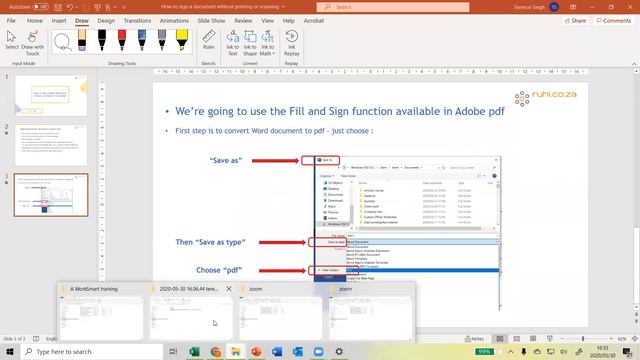Image resolution: width=640 pixels, height=360 pixels.
Task: Open Outlook from the taskbar
Action: pos(298,351)
